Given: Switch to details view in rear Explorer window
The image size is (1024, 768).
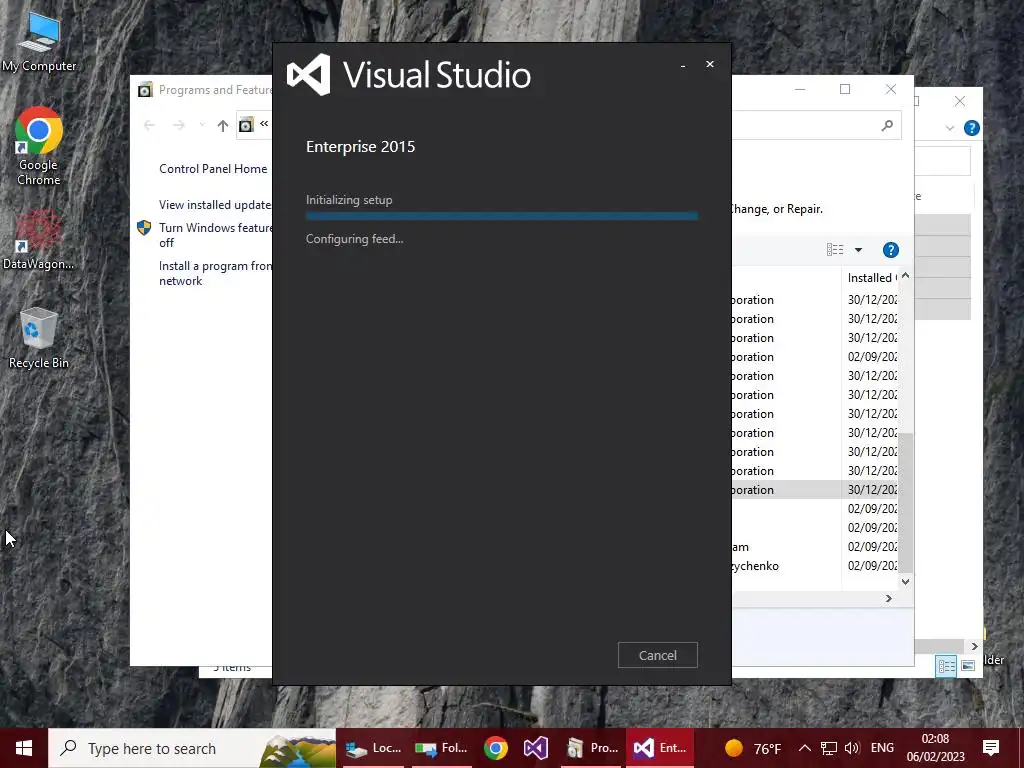Looking at the screenshot, I should [946, 665].
